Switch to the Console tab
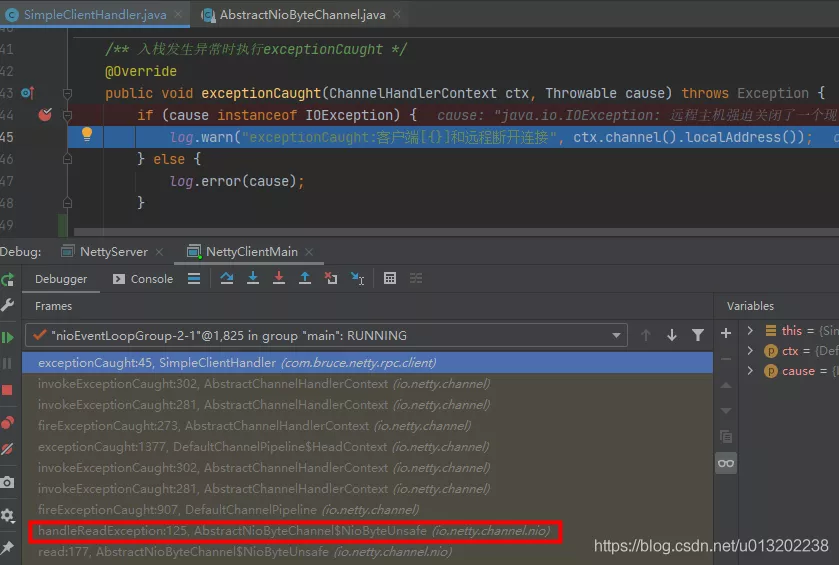This screenshot has height=565, width=839. [143, 279]
